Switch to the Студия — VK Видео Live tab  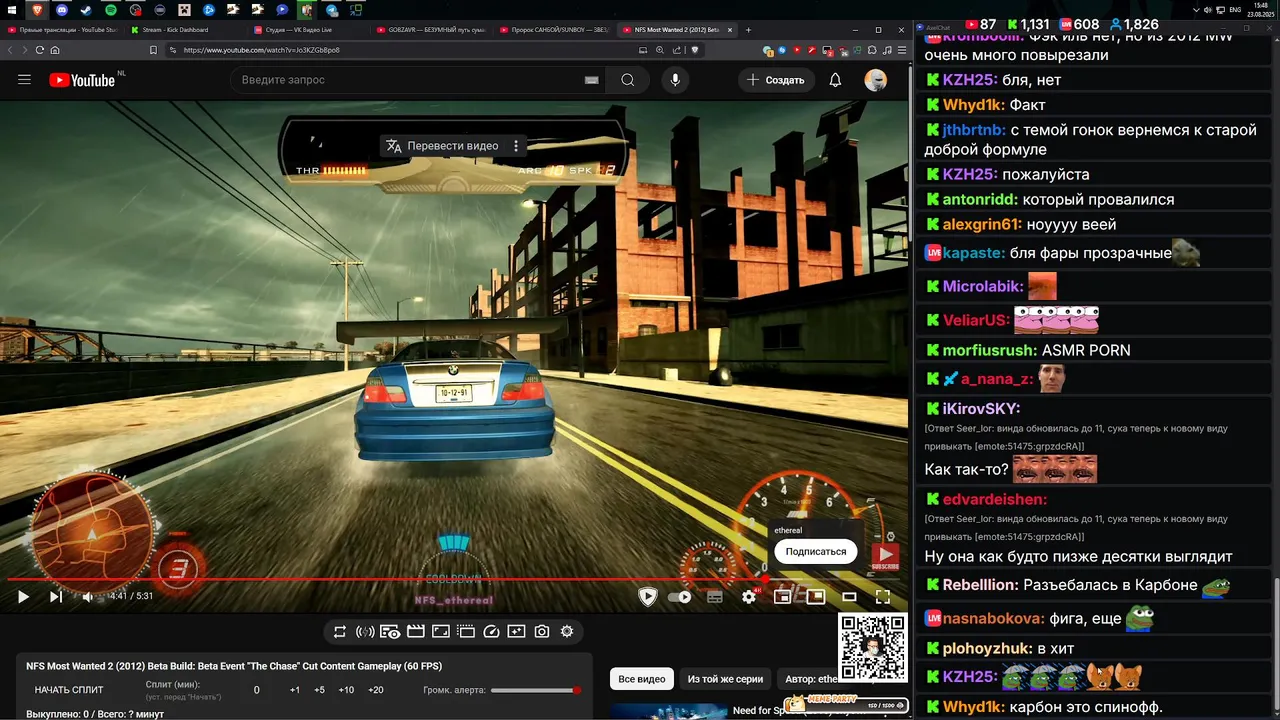307,30
